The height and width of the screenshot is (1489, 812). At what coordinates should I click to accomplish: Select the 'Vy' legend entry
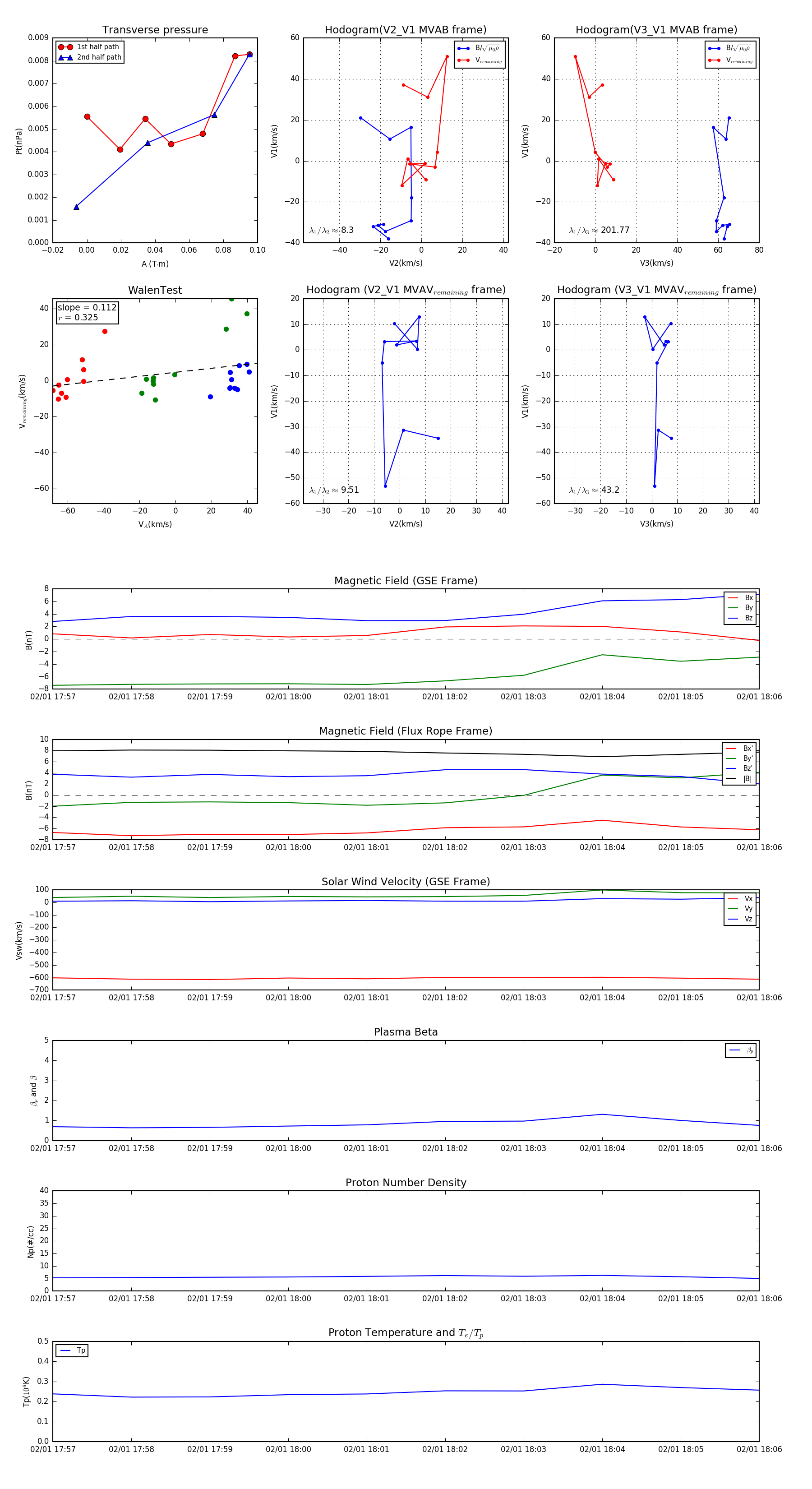[x=740, y=909]
